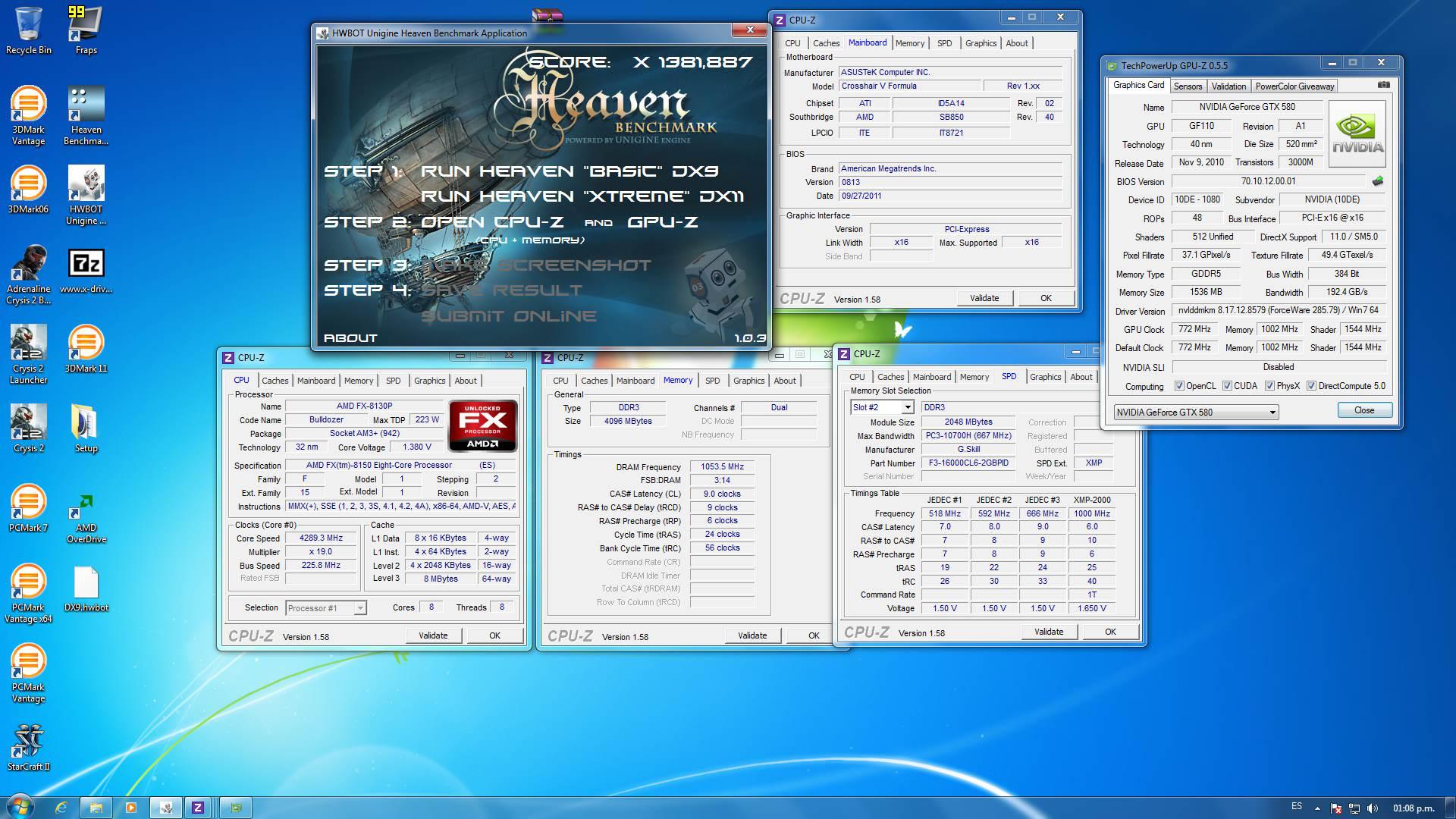
Task: Click OK in the CPU tab CPU-Z window
Action: [494, 635]
